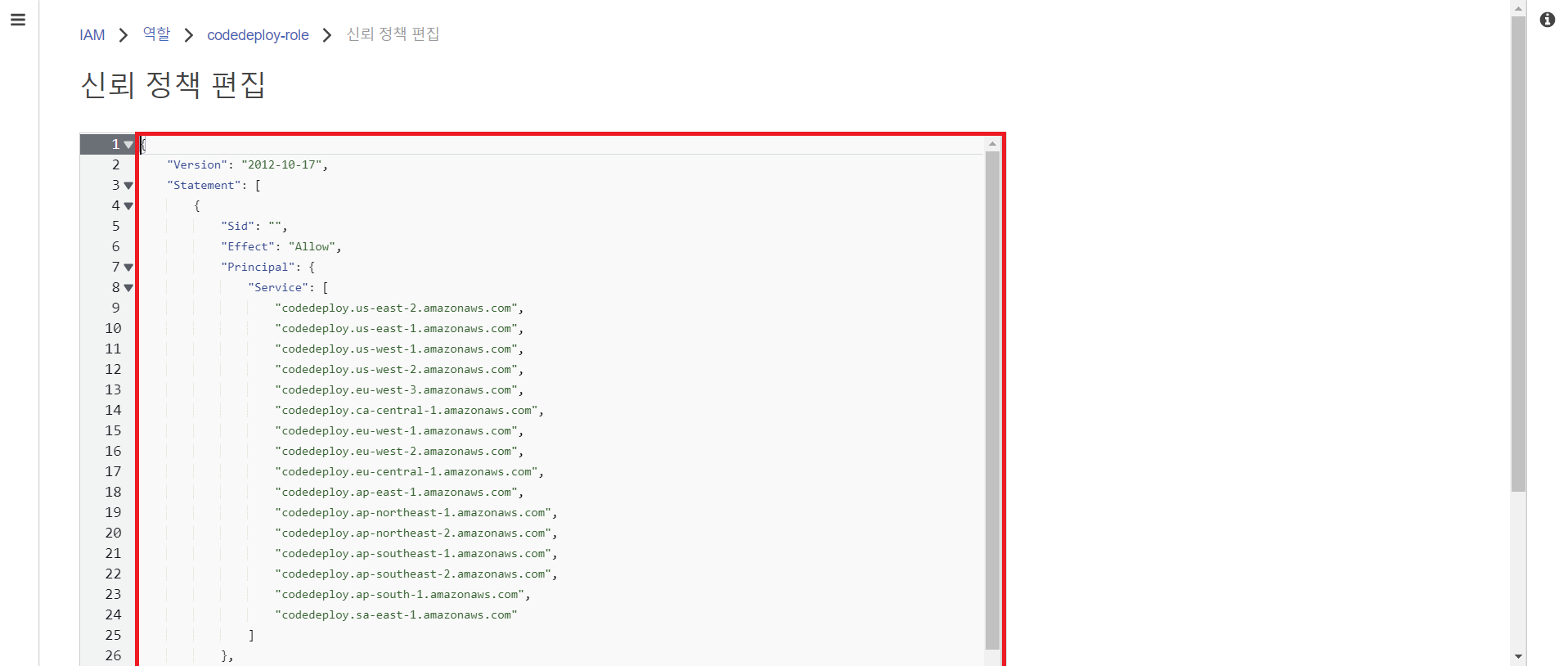This screenshot has width=1568, height=666.
Task: Click line number 25 in the gutter
Action: click(x=113, y=636)
